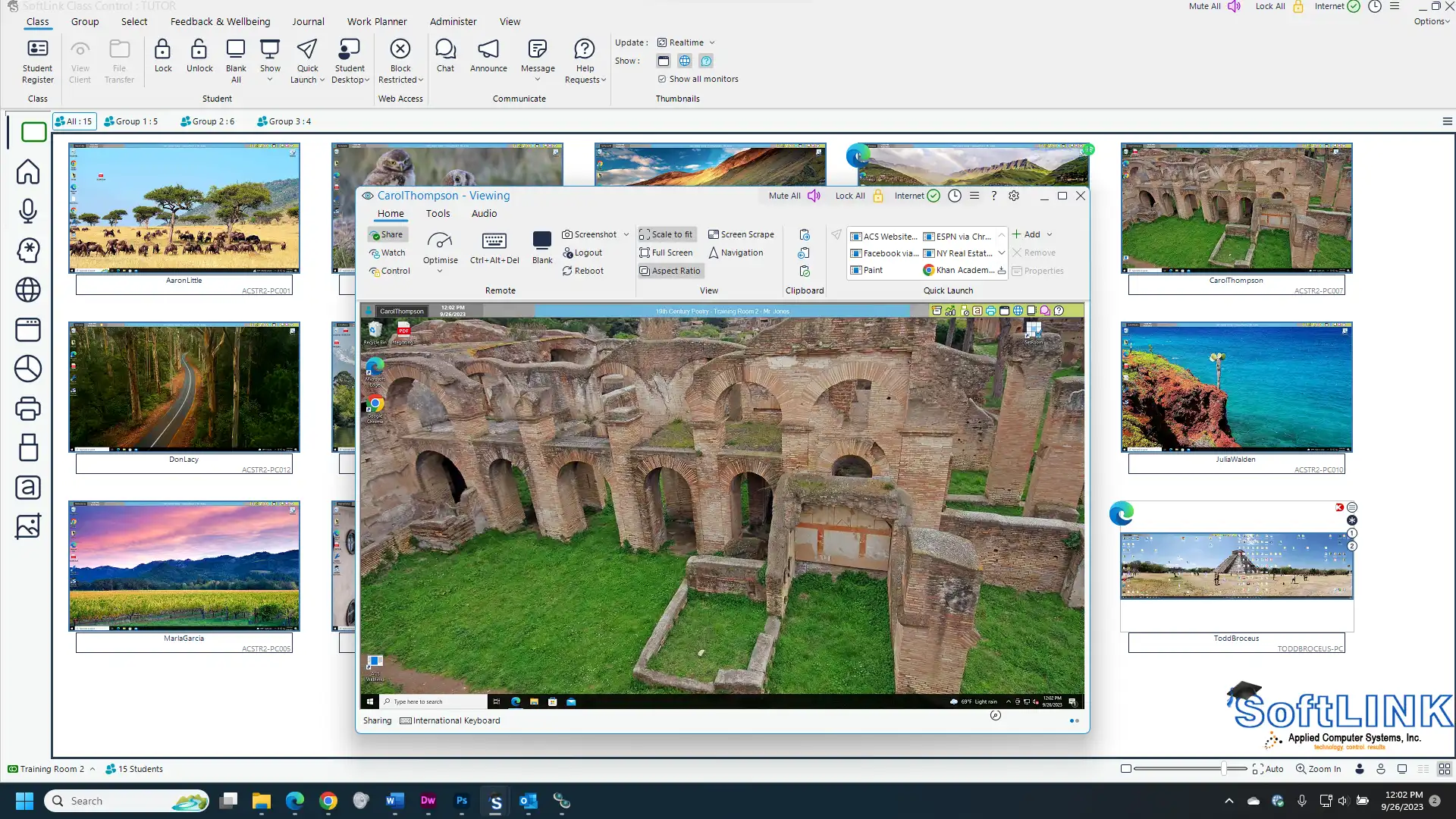Click the help question mark in Viewing window
Screen dimensions: 1456x819
coord(994,196)
